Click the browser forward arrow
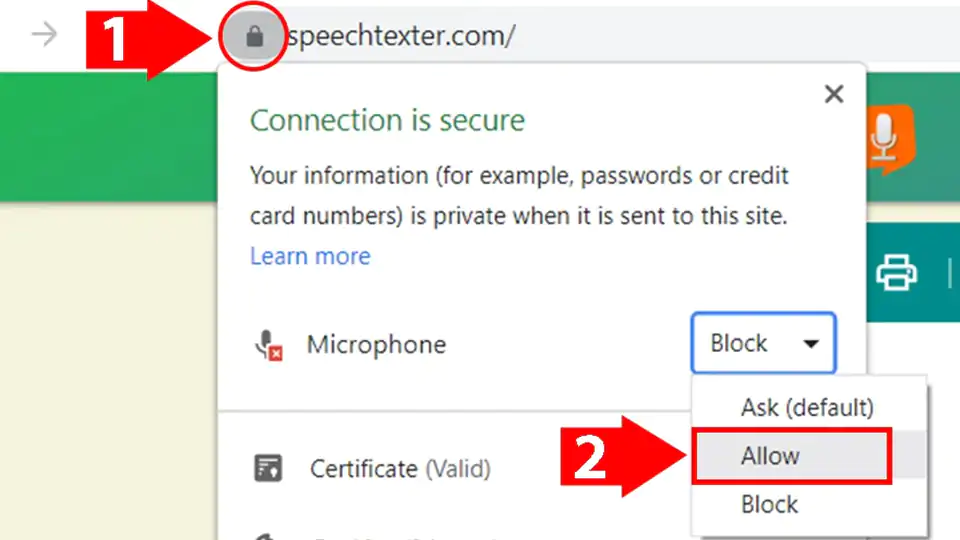Image resolution: width=960 pixels, height=540 pixels. click(x=44, y=35)
